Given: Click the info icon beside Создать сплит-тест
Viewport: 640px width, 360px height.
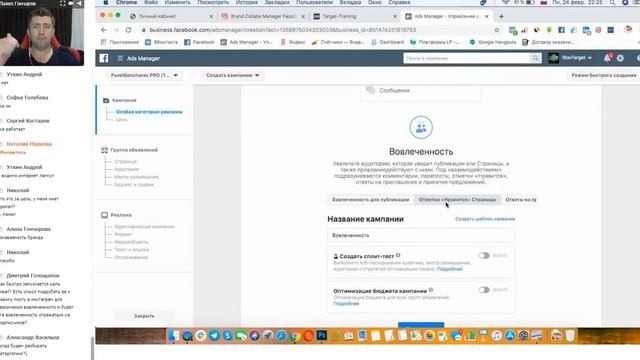Looking at the screenshot, I should pos(398,256).
